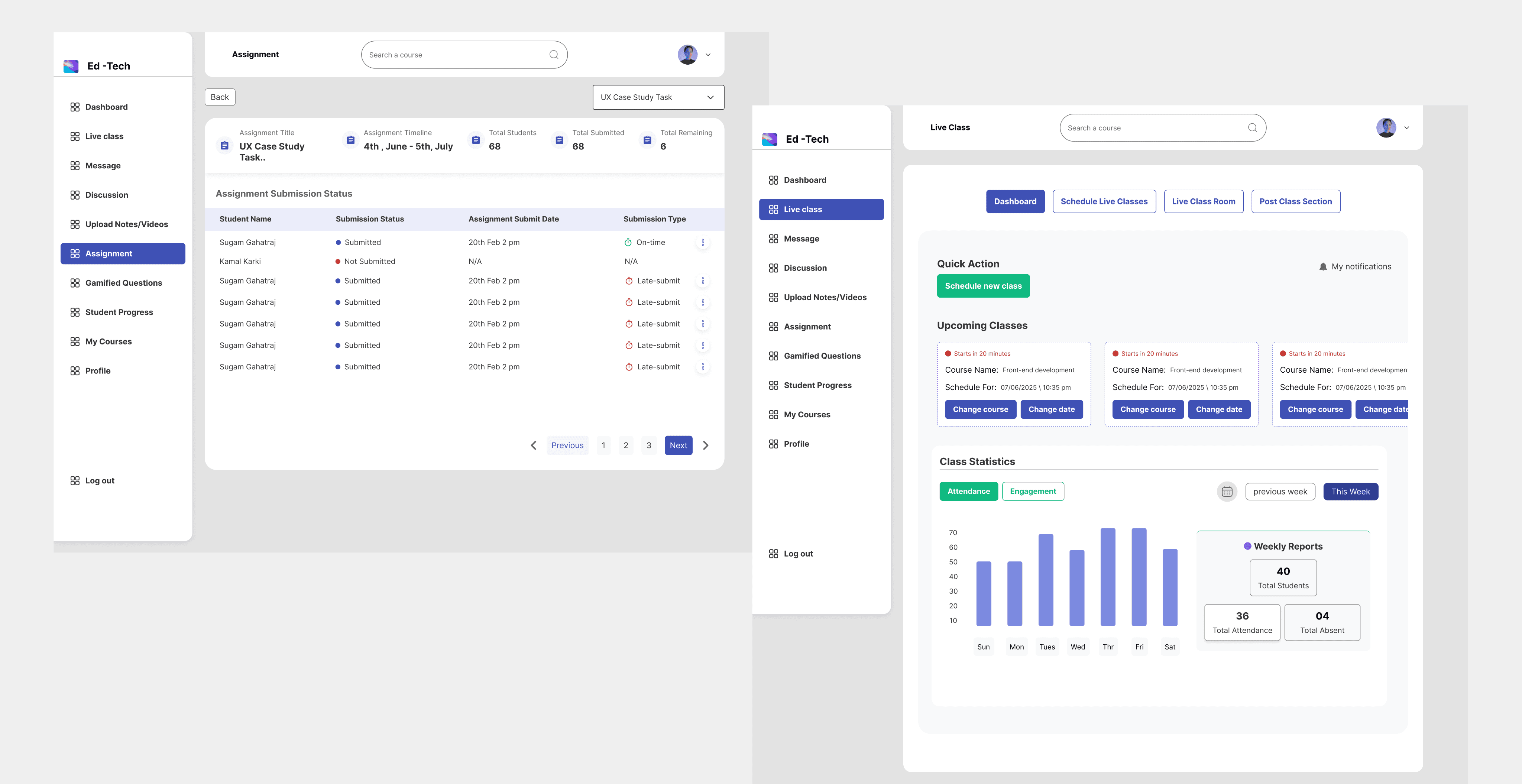Click the Back button
This screenshot has height=784, width=1522.
[220, 97]
